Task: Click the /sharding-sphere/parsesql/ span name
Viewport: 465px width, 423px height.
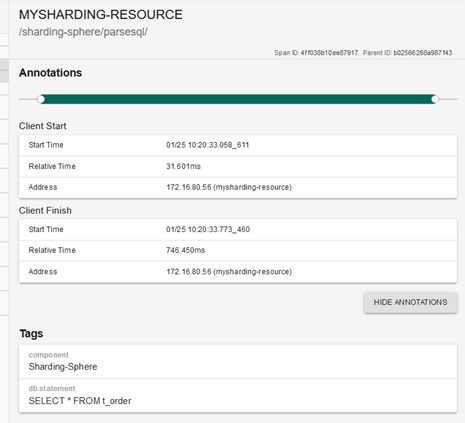Action: (x=83, y=32)
